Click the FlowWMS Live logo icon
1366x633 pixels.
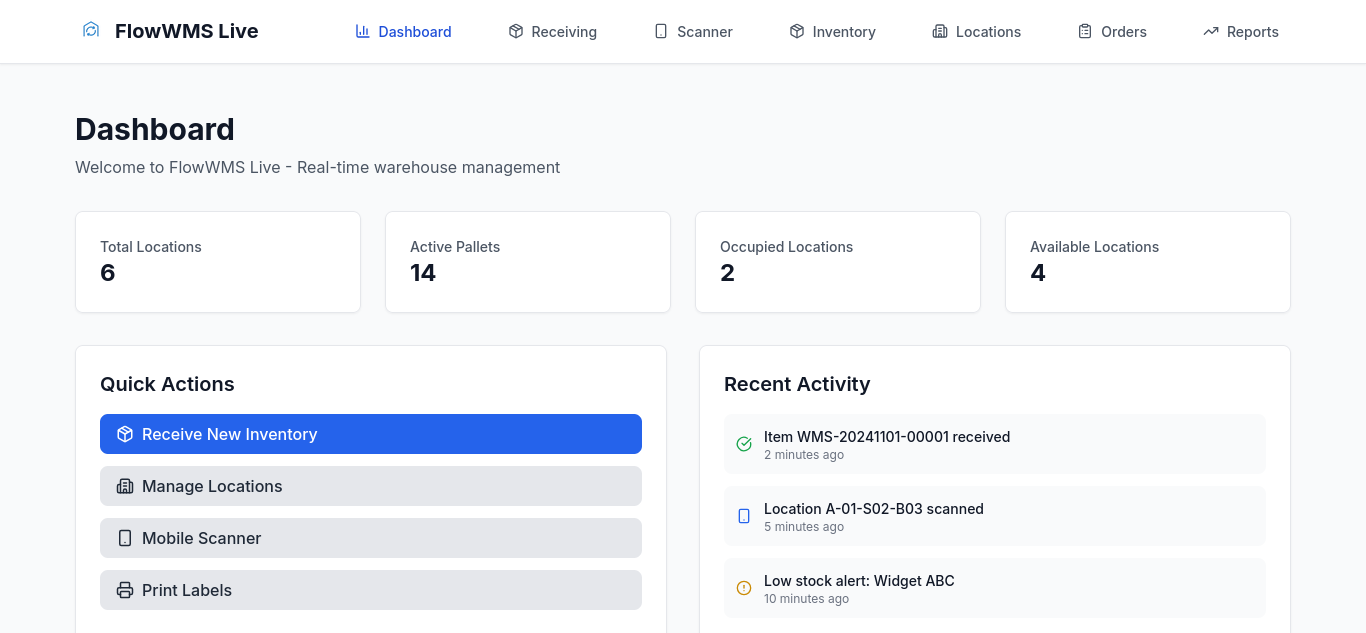click(x=91, y=31)
